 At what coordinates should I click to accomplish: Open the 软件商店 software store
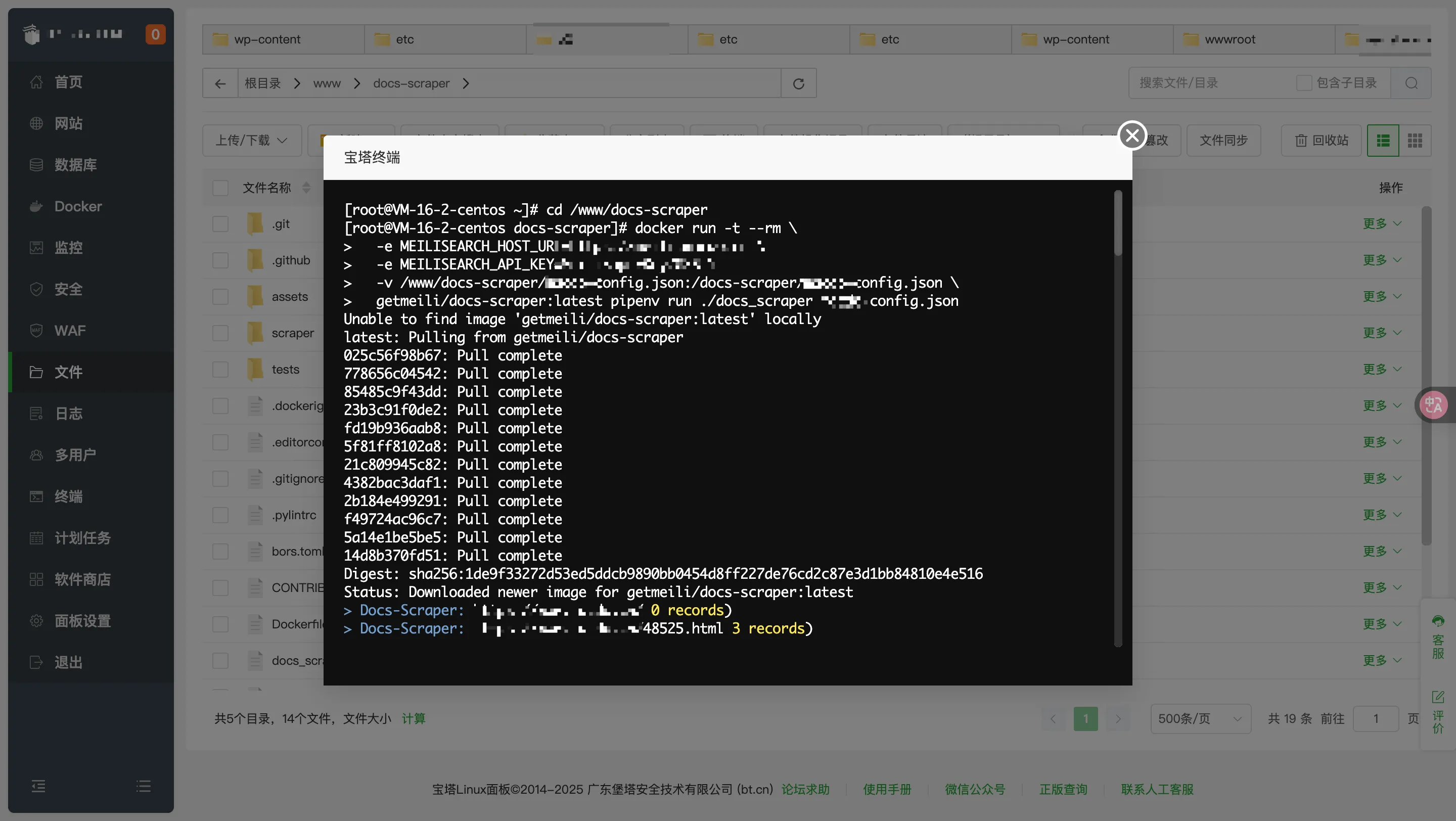coord(90,579)
